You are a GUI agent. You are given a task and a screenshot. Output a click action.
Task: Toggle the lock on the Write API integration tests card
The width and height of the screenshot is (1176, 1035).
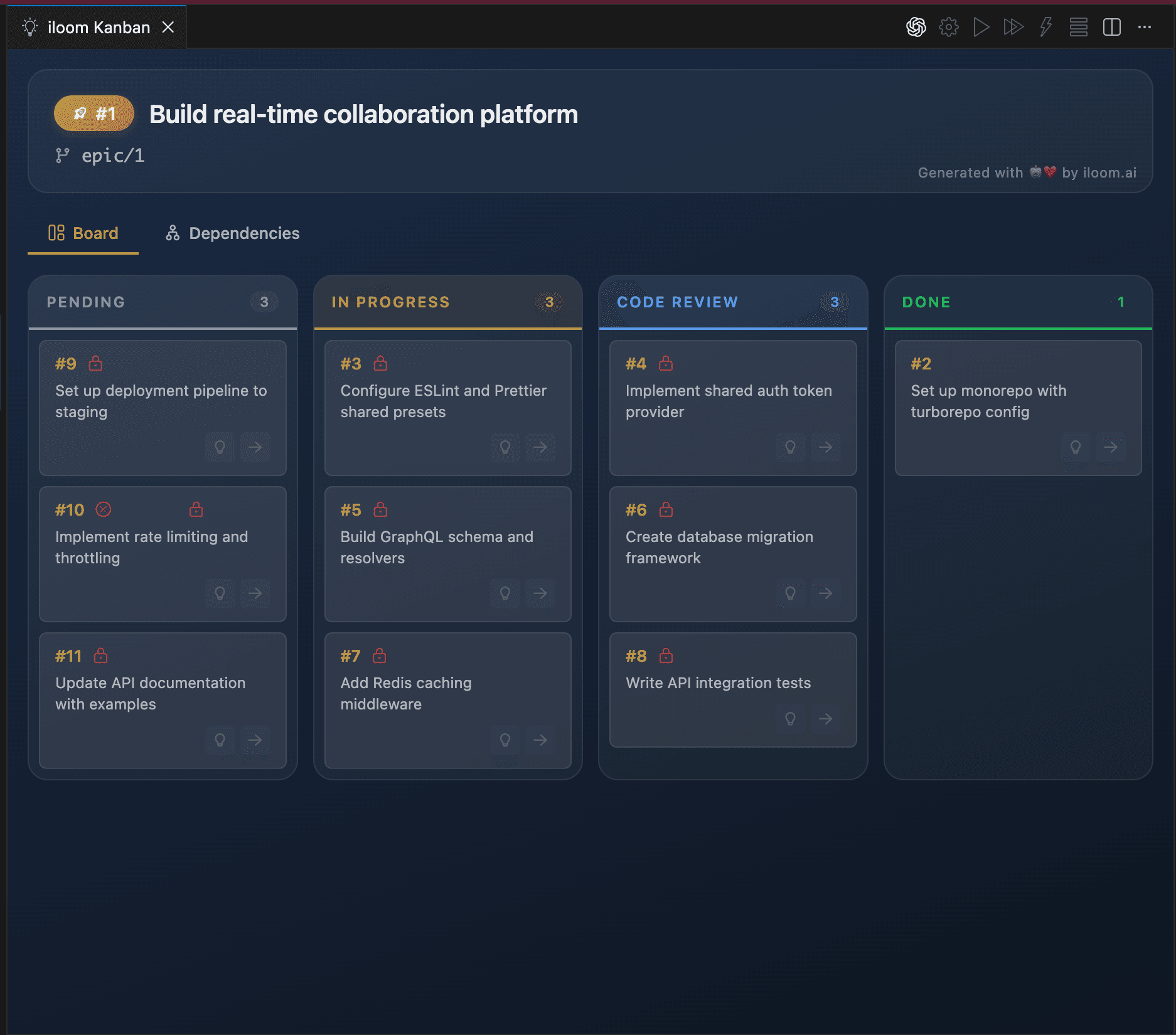click(665, 655)
